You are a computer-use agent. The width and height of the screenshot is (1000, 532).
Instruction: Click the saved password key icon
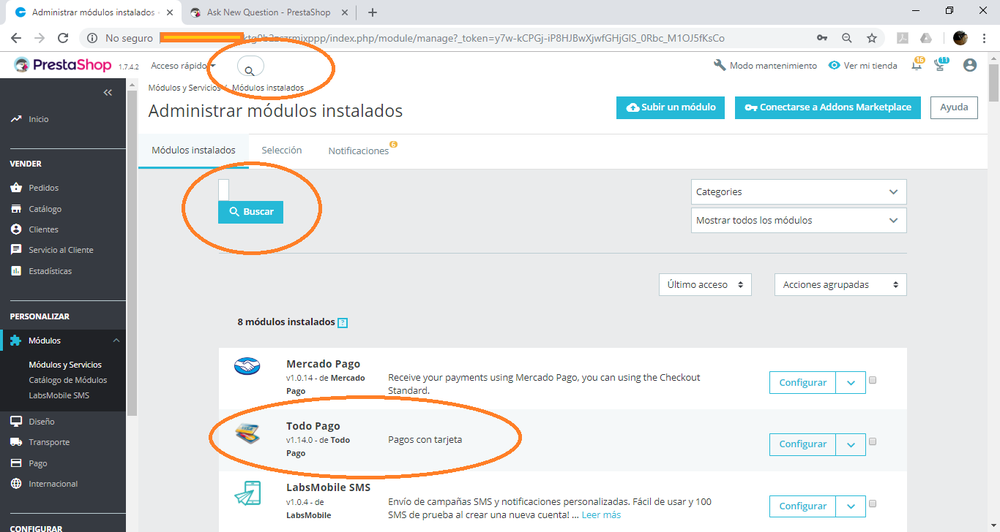[822, 38]
